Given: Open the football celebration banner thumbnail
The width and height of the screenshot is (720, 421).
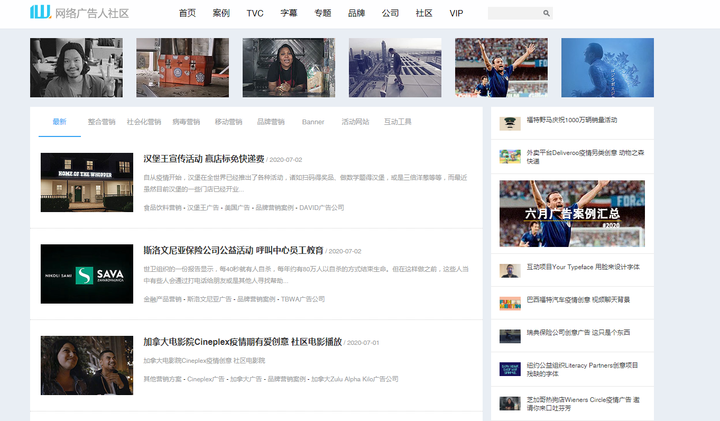Looking at the screenshot, I should [501, 67].
